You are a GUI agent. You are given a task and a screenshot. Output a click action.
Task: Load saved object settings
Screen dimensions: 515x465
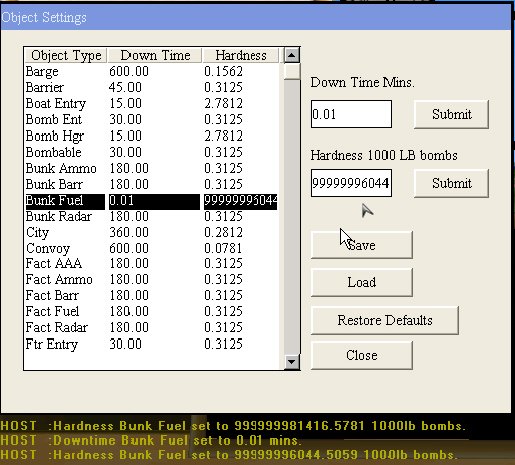(x=362, y=282)
